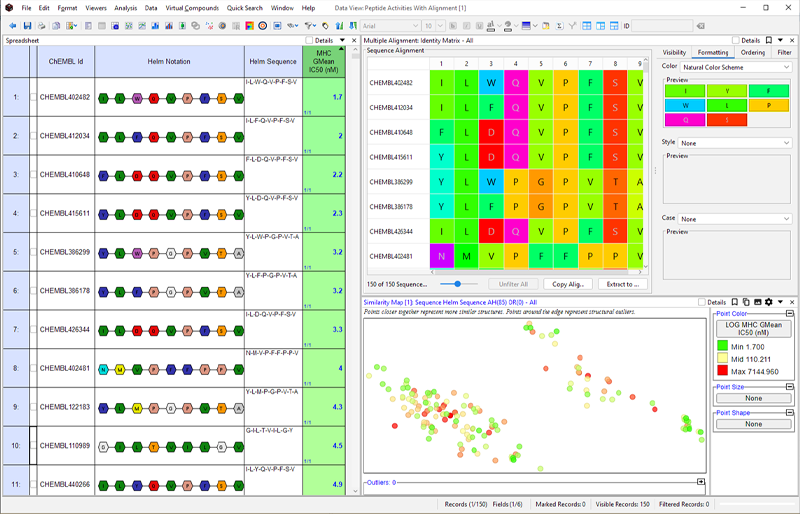800x514 pixels.
Task: Click the tag label toolbar icon
Action: click(x=325, y=26)
